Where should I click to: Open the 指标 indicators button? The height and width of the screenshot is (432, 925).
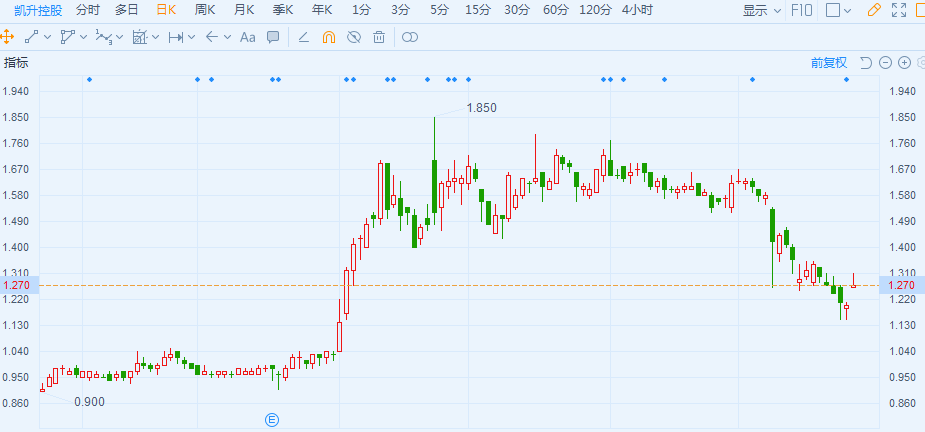tap(16, 63)
